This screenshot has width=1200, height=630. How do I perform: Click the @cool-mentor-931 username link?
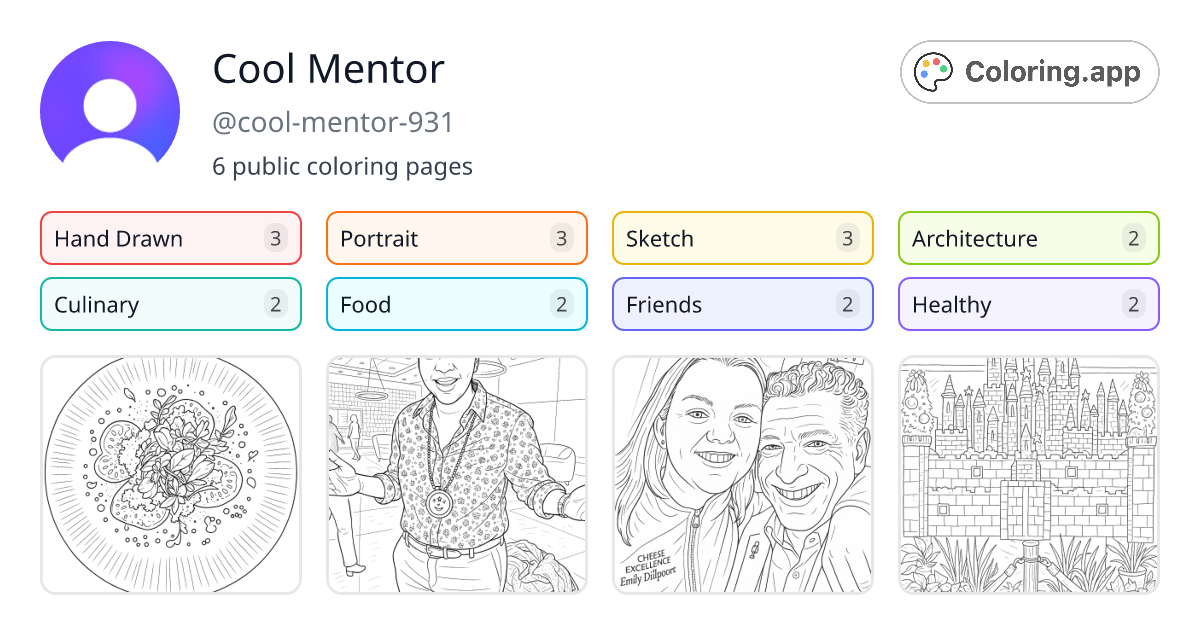[x=332, y=122]
